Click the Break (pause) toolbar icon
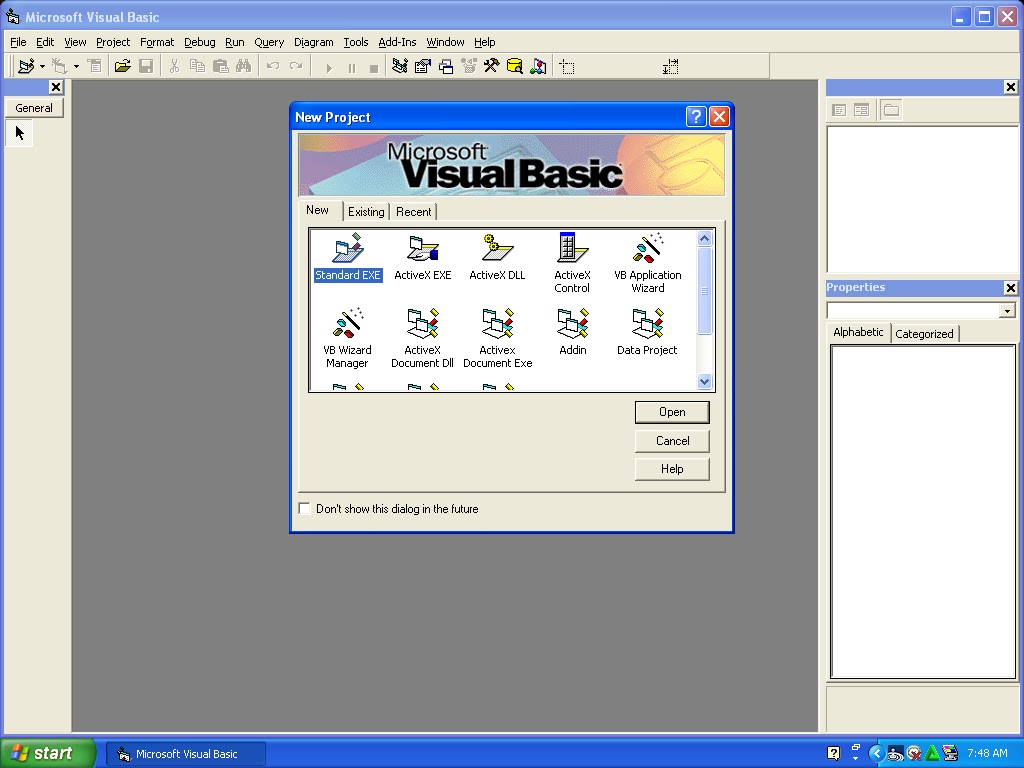Image resolution: width=1024 pixels, height=768 pixels. [351, 67]
